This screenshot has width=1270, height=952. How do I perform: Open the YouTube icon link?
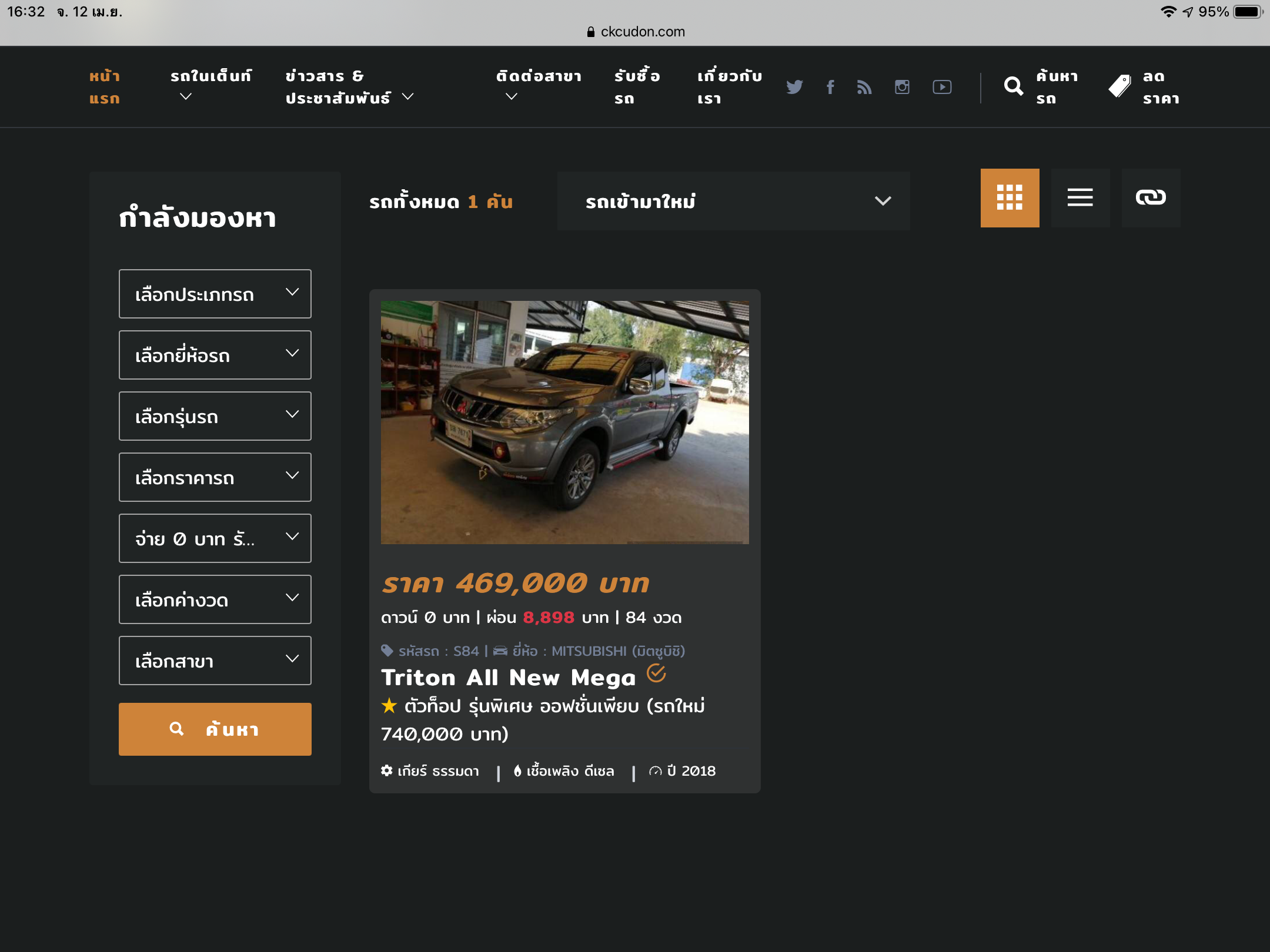coord(942,87)
